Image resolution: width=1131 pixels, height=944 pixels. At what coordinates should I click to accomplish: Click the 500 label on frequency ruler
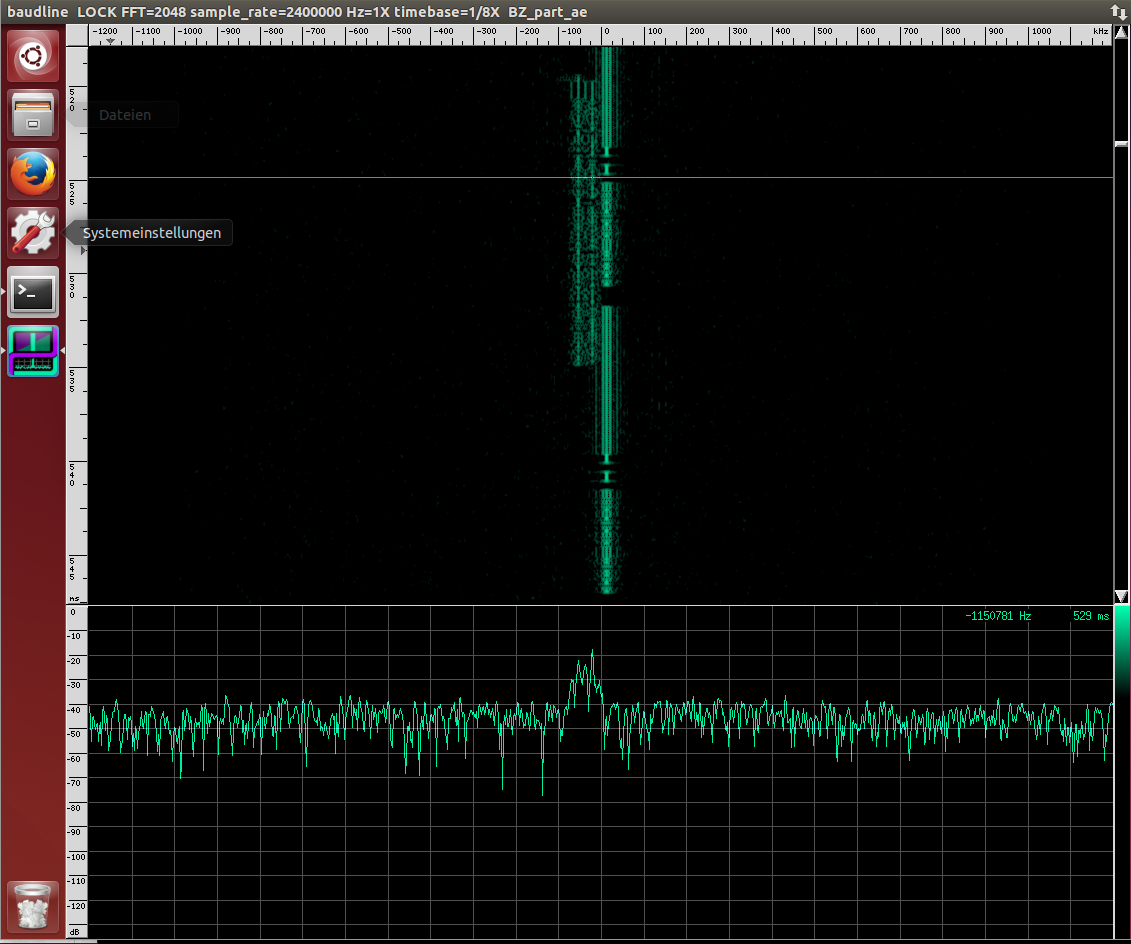tap(824, 31)
